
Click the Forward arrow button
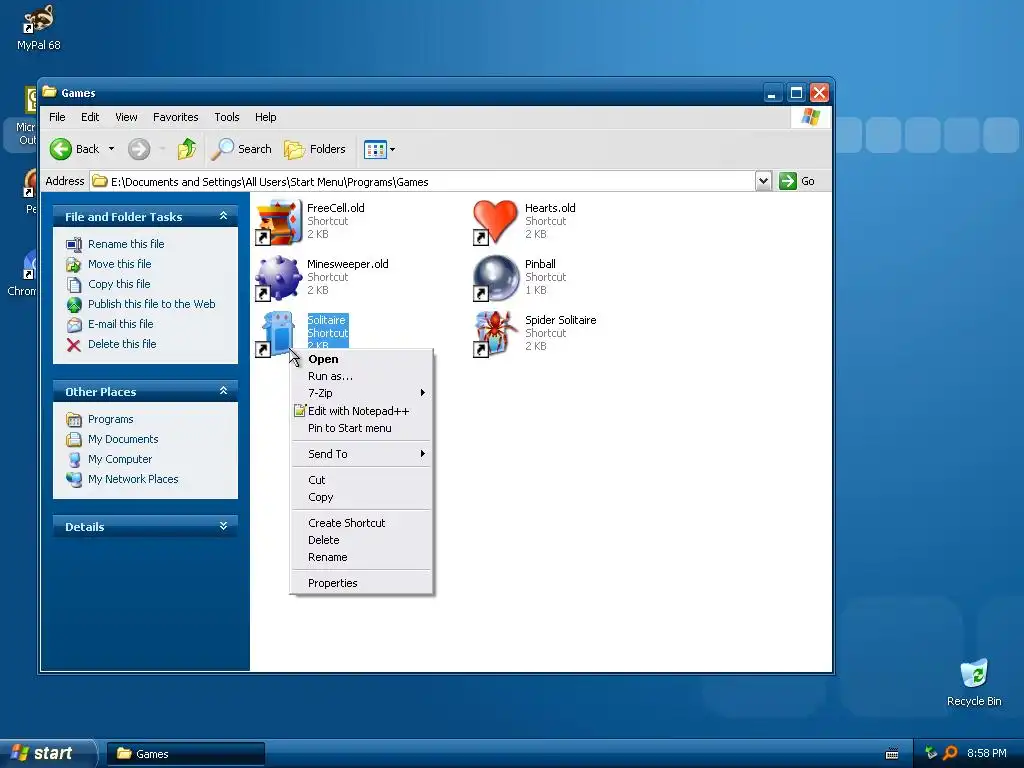coord(138,149)
